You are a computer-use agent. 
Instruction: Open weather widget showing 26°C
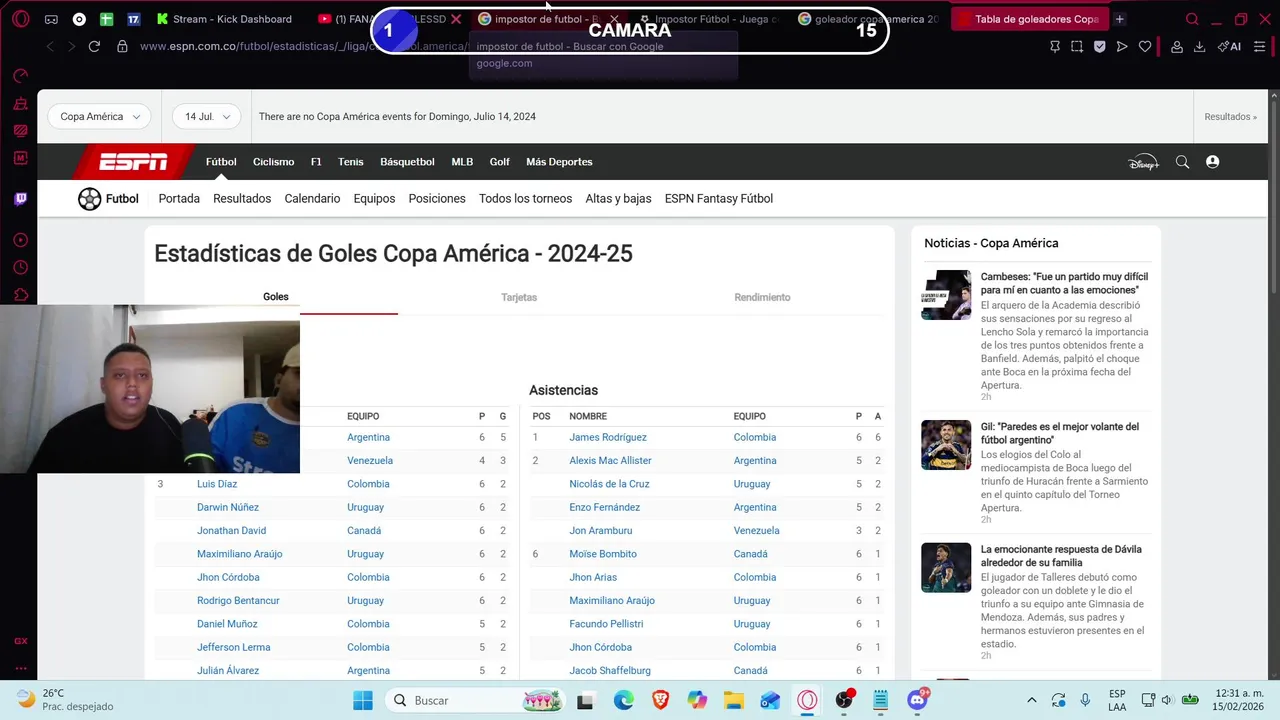point(66,700)
